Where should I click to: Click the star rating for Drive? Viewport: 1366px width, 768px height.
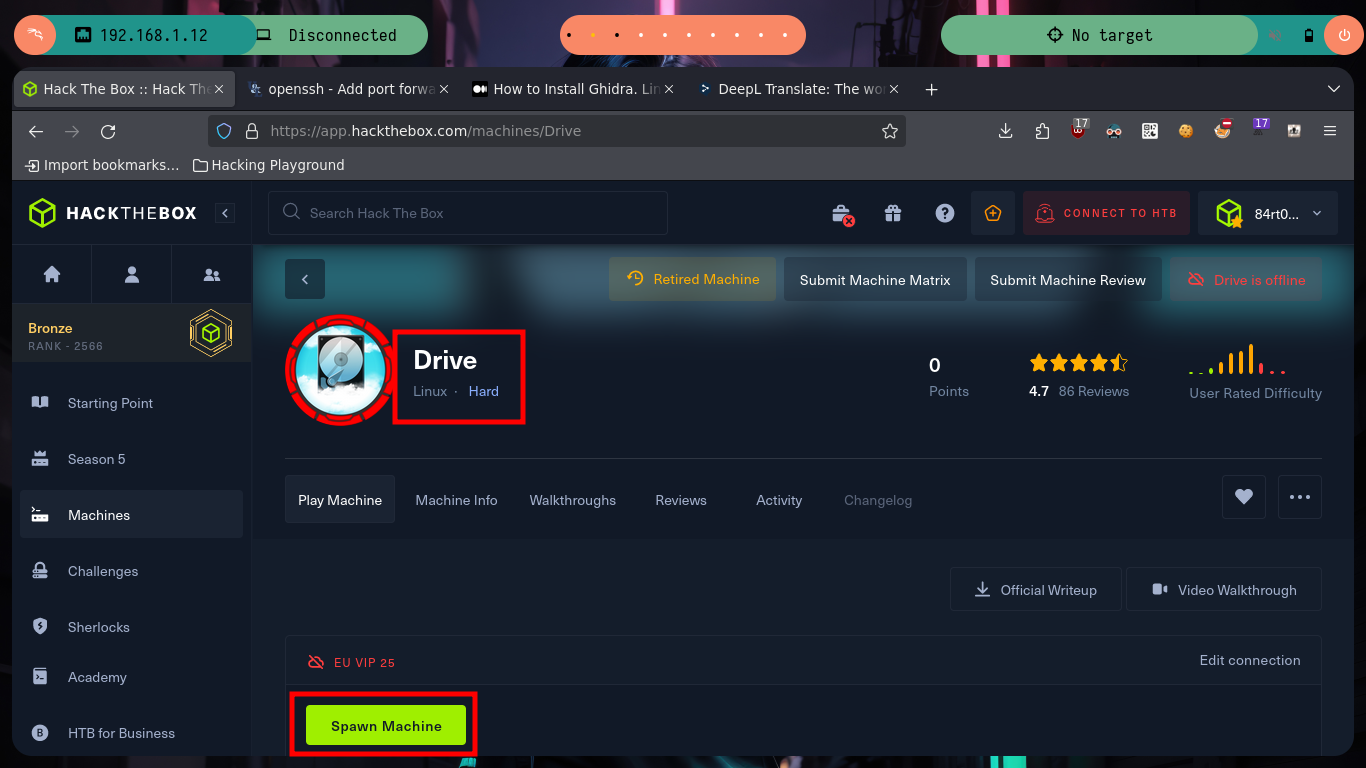pyautogui.click(x=1078, y=362)
